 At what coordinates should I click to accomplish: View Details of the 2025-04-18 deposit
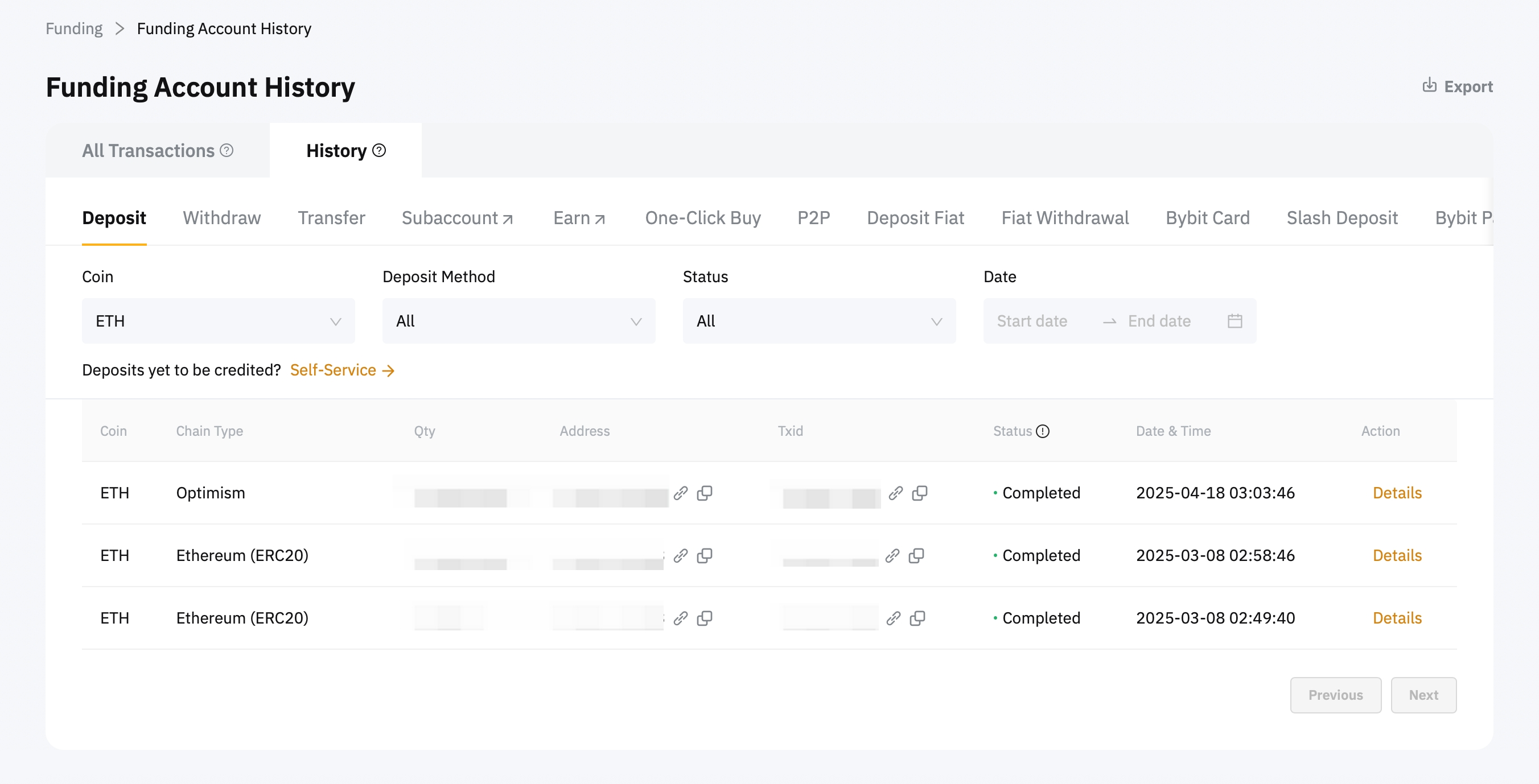pyautogui.click(x=1397, y=493)
